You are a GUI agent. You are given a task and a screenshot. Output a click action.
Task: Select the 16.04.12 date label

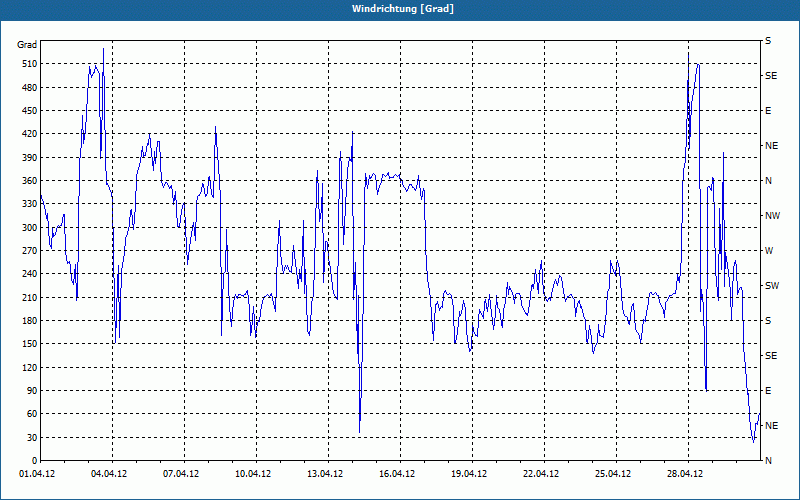(397, 474)
